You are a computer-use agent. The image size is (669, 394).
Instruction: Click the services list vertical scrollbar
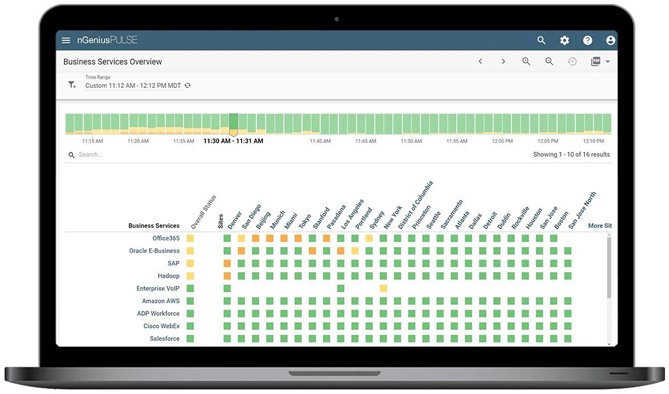609,267
